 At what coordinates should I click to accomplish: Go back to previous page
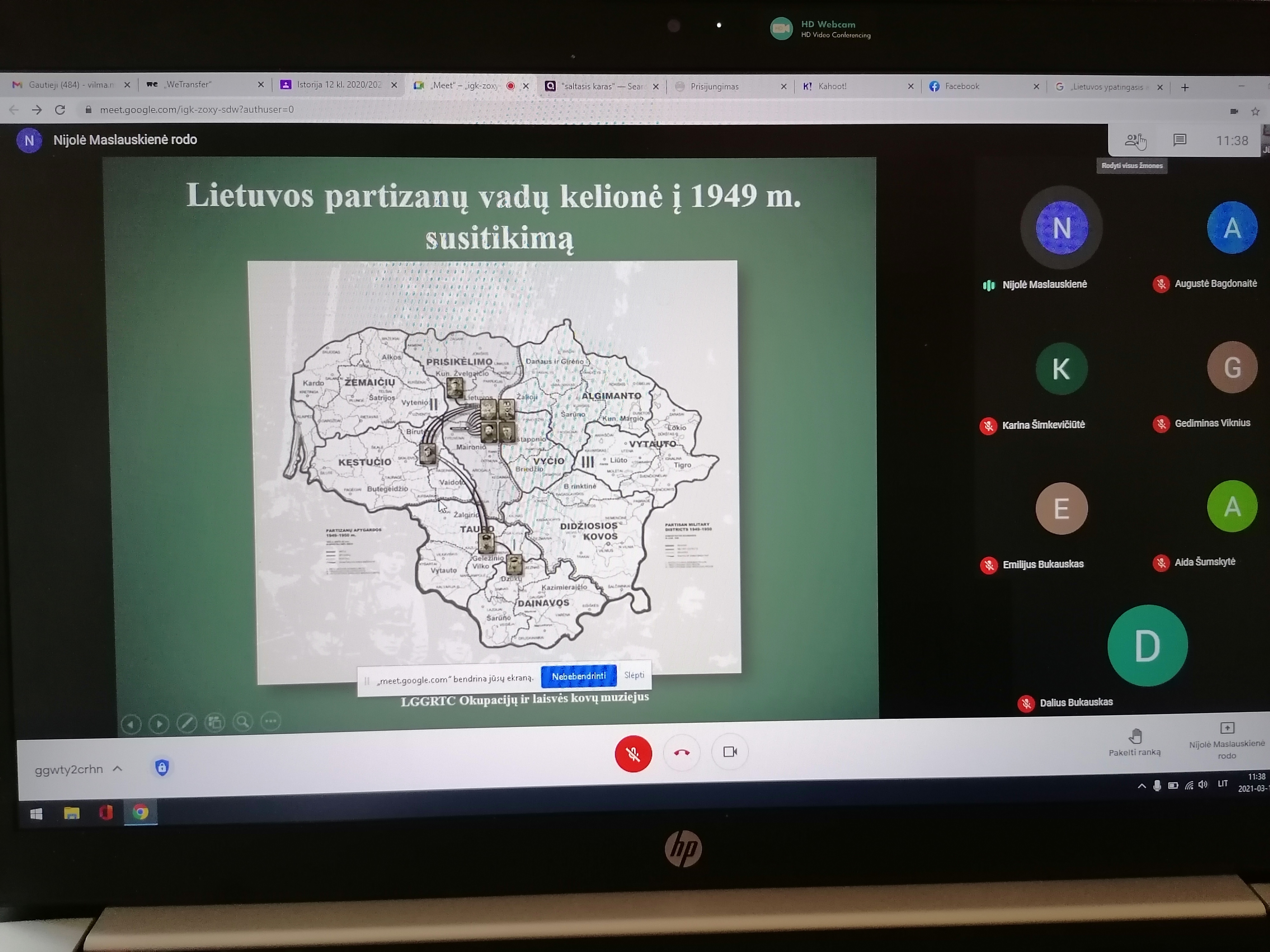tap(14, 109)
